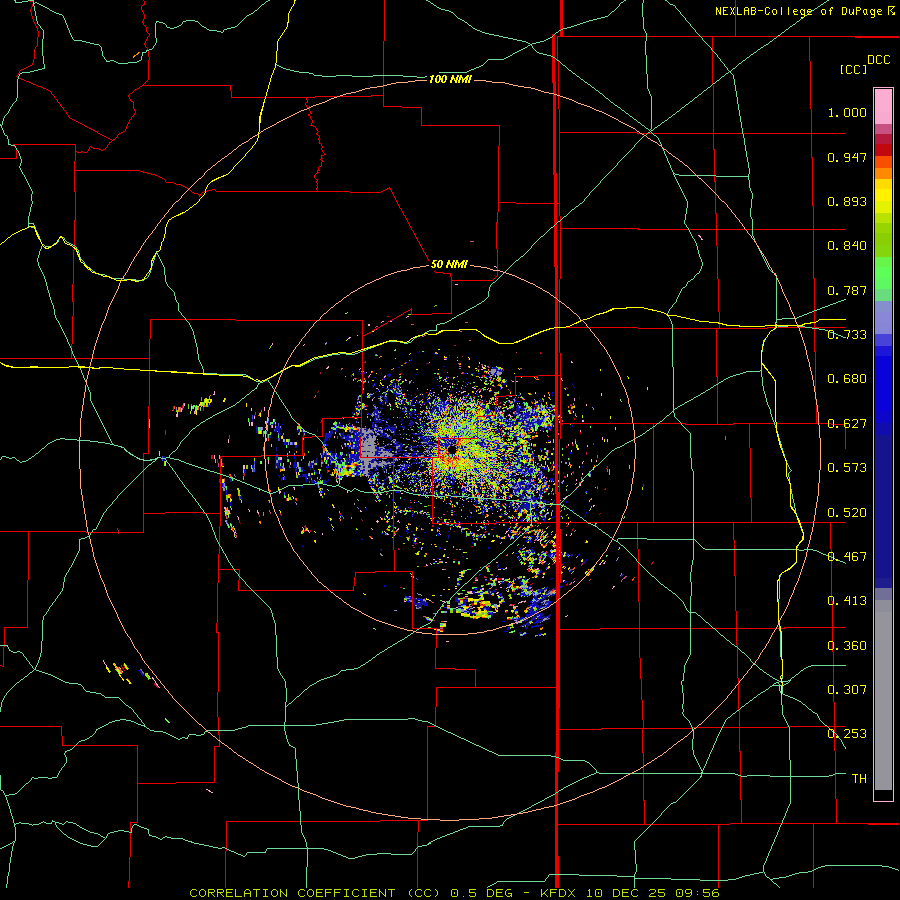The width and height of the screenshot is (900, 900).
Task: Click the 50 NMI range ring label
Action: (449, 264)
